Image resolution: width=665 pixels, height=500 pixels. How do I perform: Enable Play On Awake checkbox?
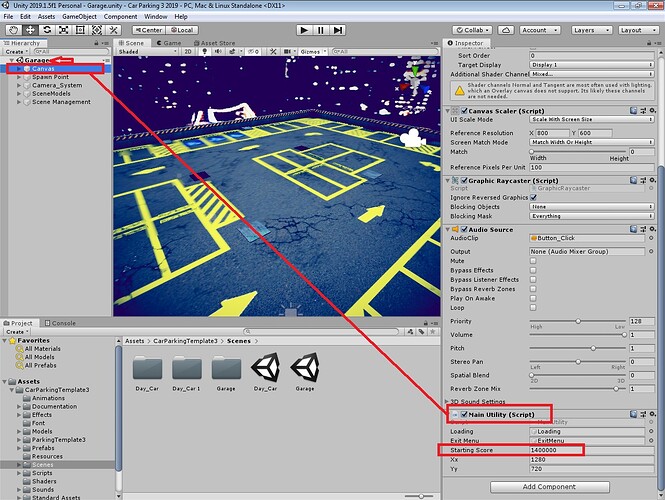tap(533, 298)
